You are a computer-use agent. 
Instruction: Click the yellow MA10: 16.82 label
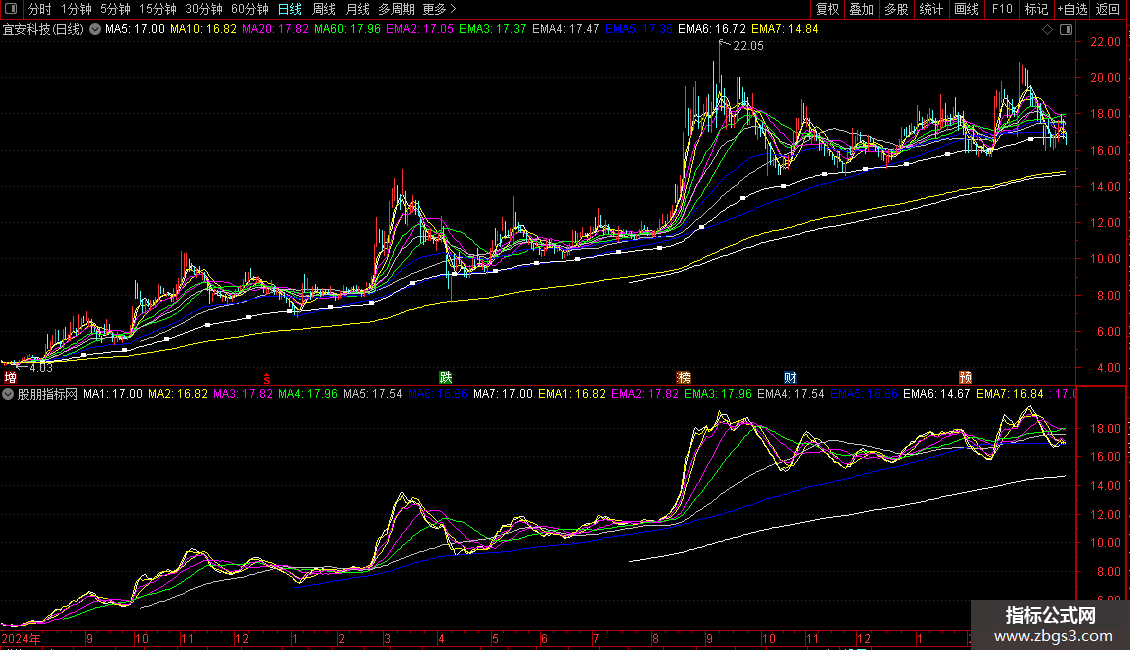[x=203, y=30]
